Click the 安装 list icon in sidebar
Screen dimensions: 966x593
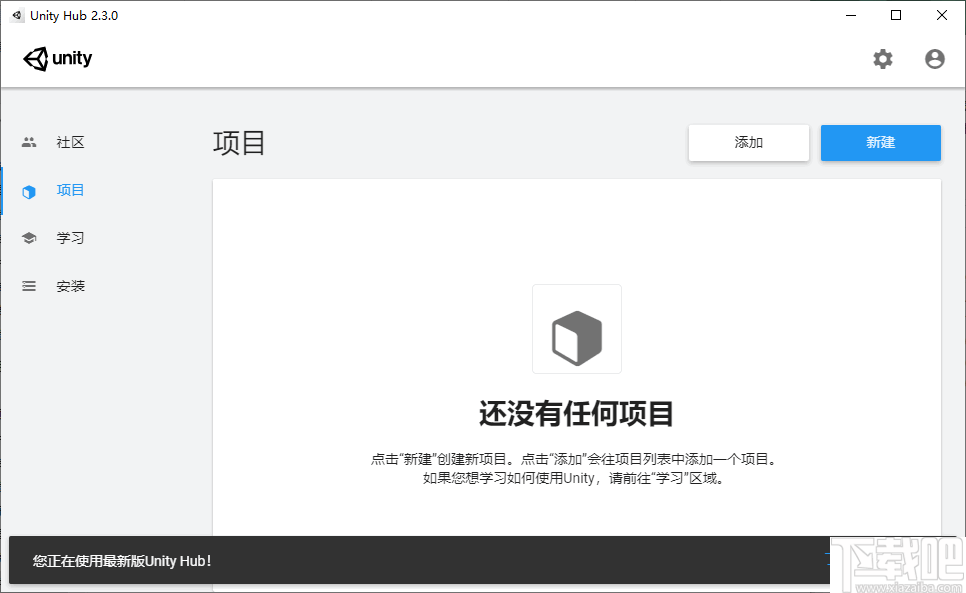29,286
